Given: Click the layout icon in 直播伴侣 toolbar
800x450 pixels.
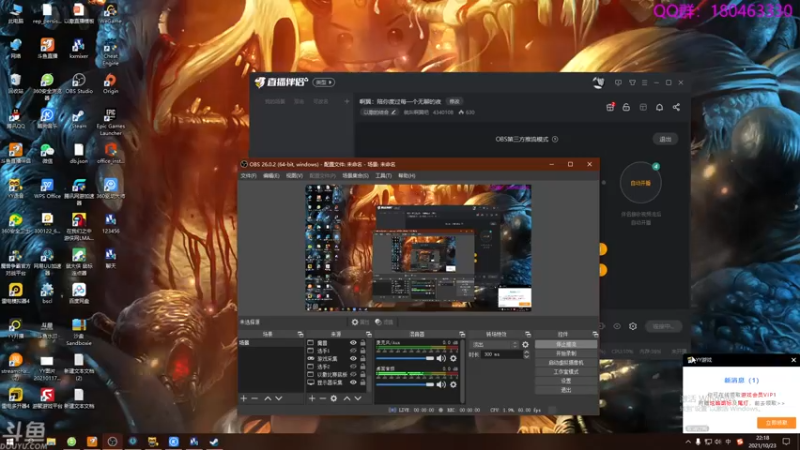Looking at the screenshot, I should 643,107.
